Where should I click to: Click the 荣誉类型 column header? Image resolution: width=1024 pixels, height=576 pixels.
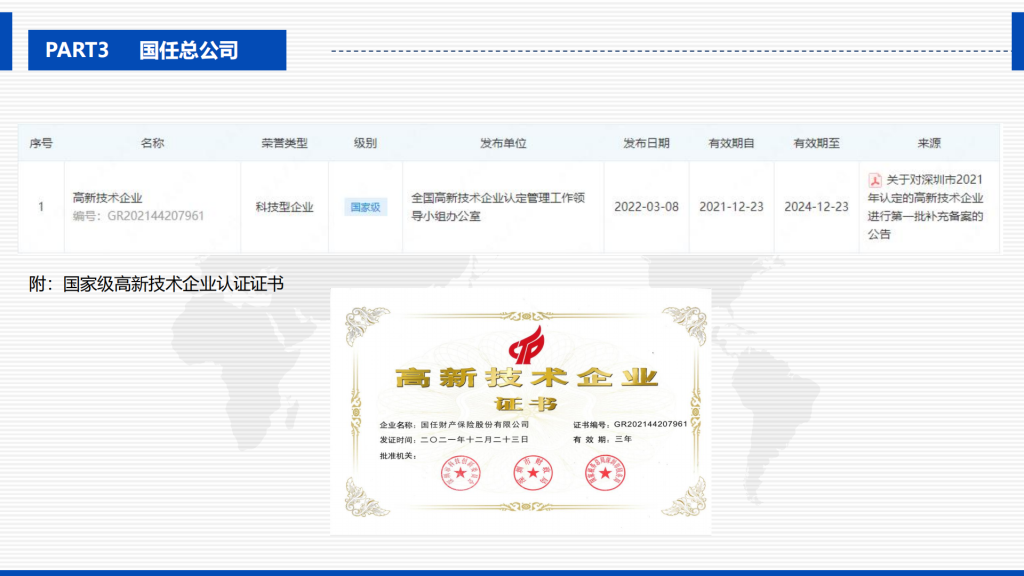tap(284, 143)
